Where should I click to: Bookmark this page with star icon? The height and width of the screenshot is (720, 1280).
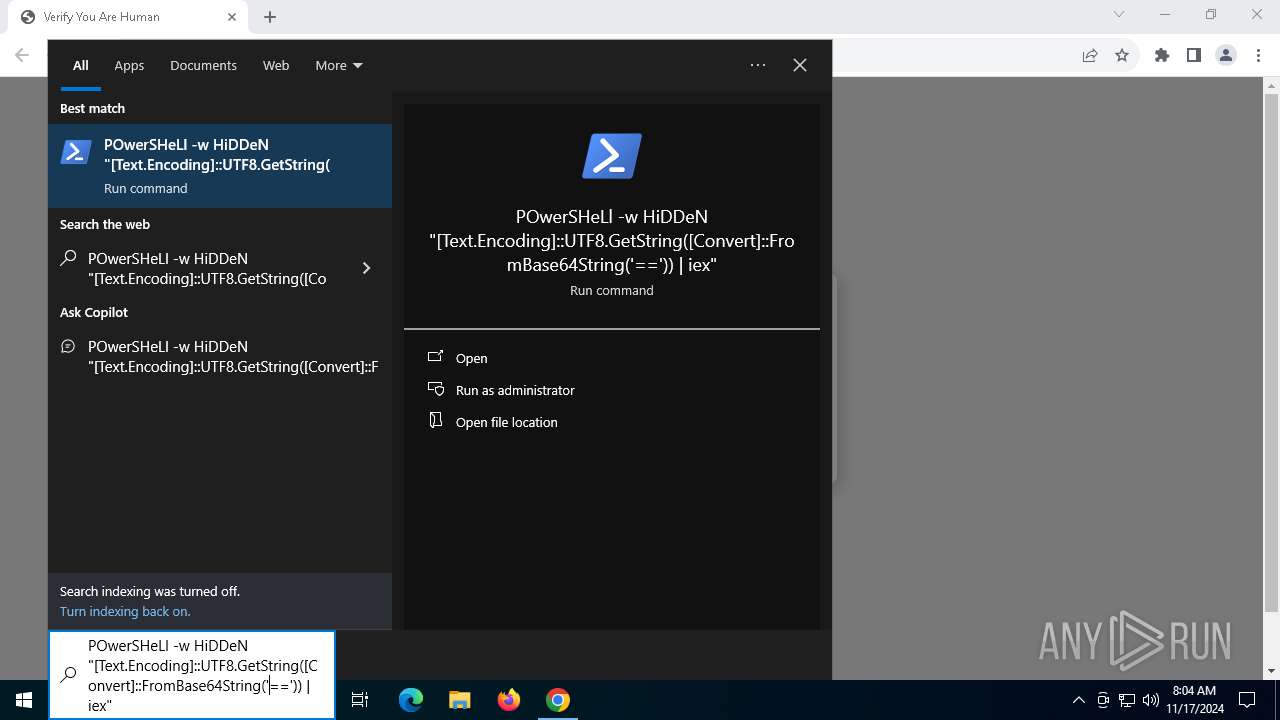tap(1122, 55)
